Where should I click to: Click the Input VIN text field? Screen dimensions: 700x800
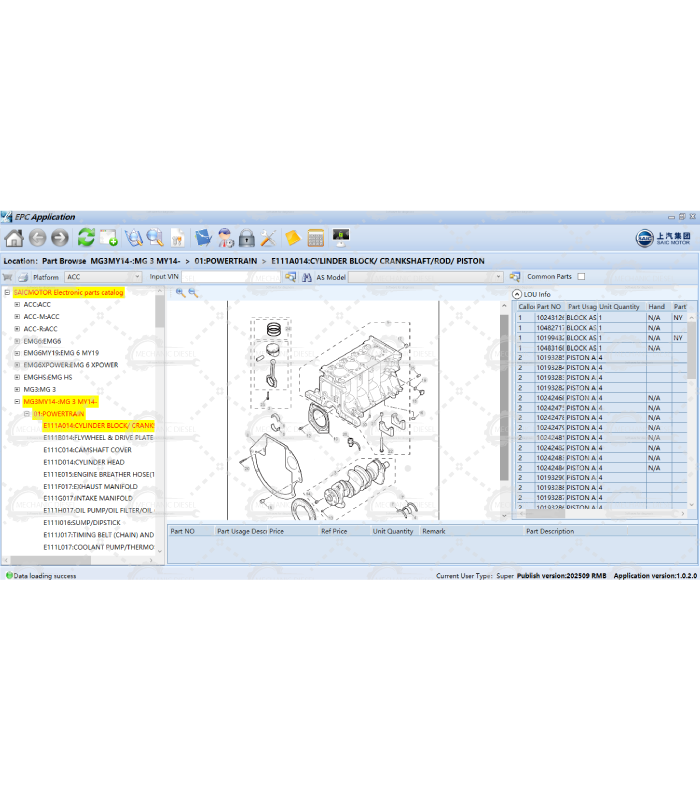pos(238,277)
